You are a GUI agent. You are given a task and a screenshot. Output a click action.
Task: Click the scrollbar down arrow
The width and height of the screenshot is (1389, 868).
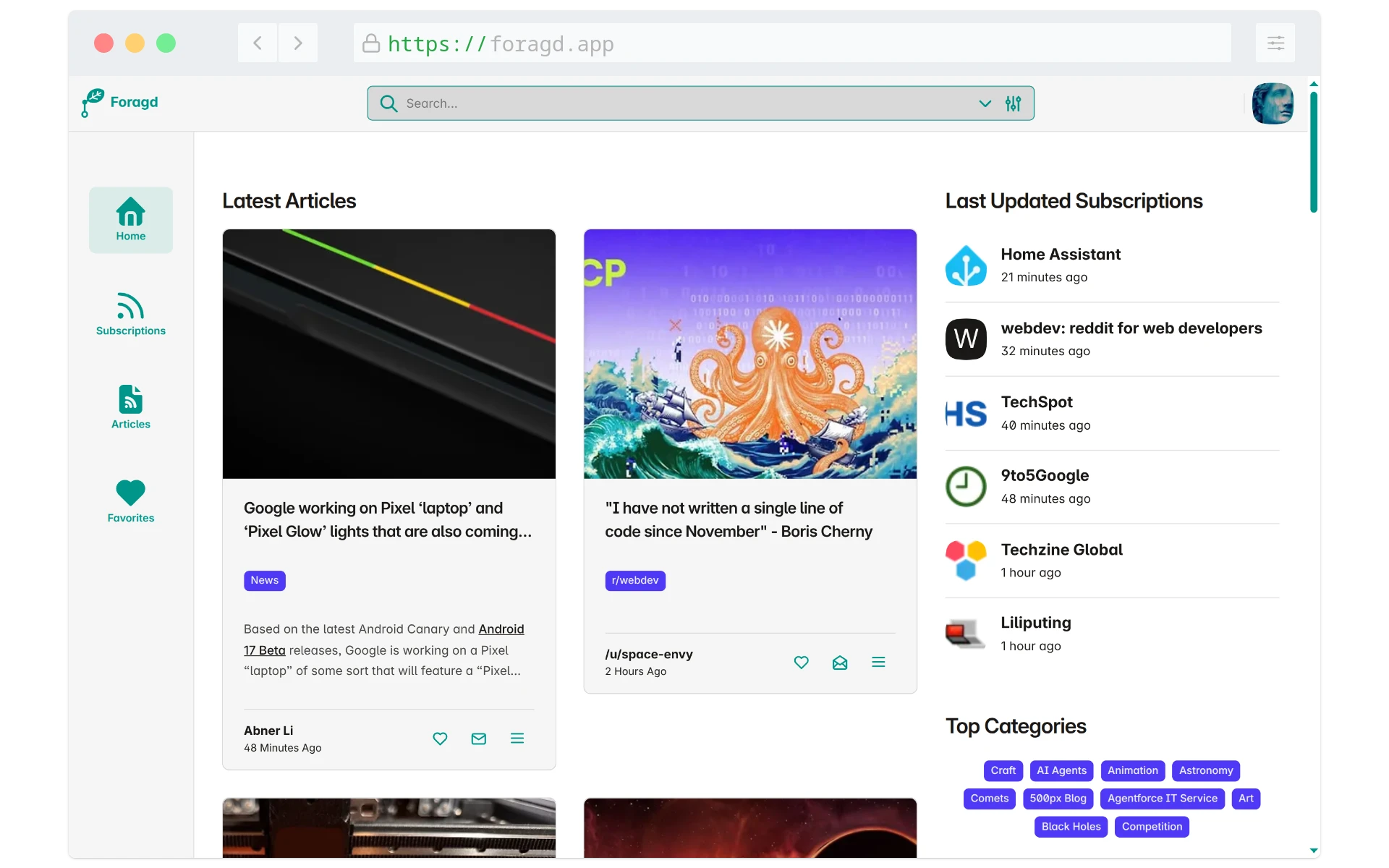pos(1314,851)
